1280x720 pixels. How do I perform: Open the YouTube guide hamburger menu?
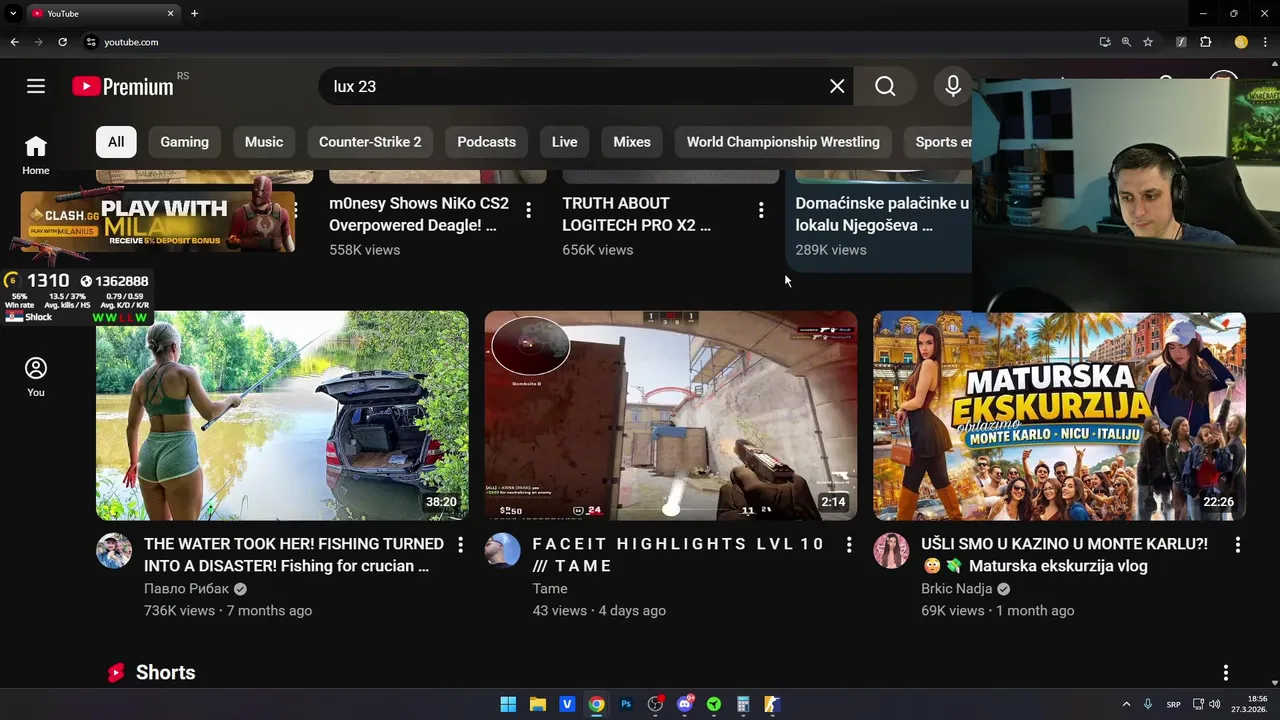tap(36, 86)
